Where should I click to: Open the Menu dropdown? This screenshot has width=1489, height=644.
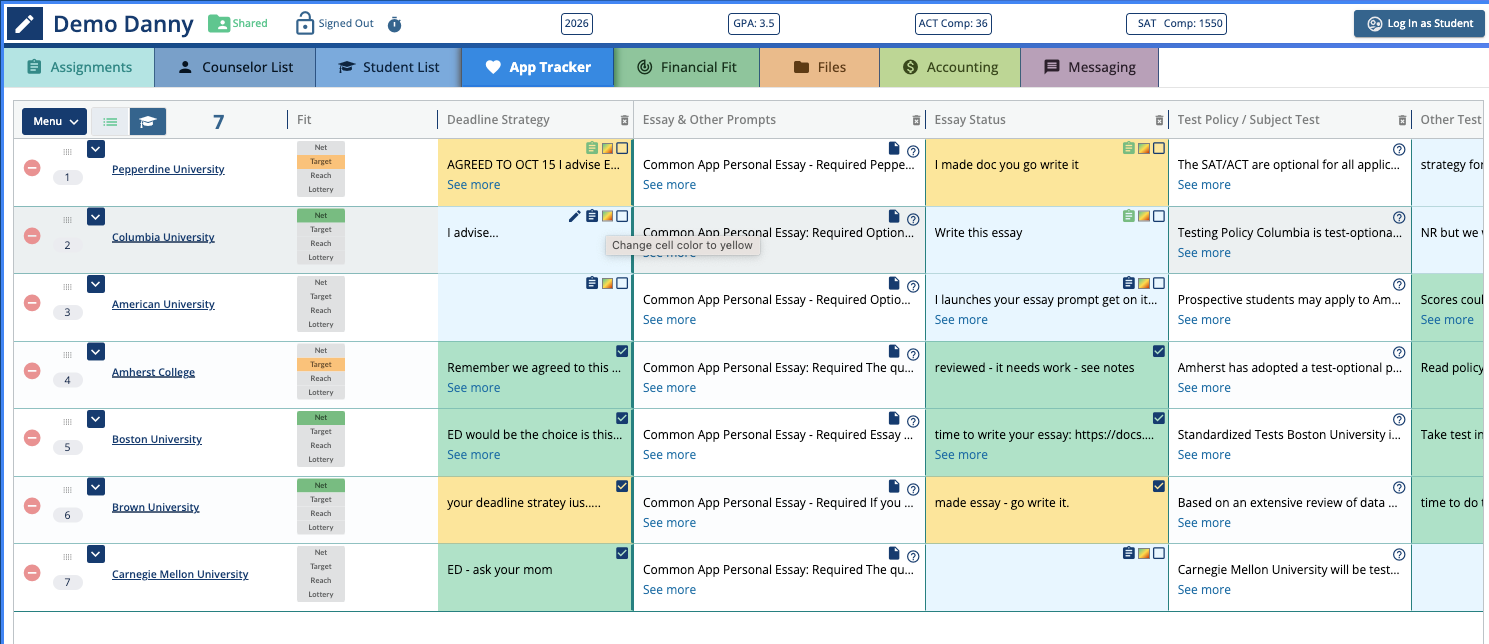click(x=55, y=122)
